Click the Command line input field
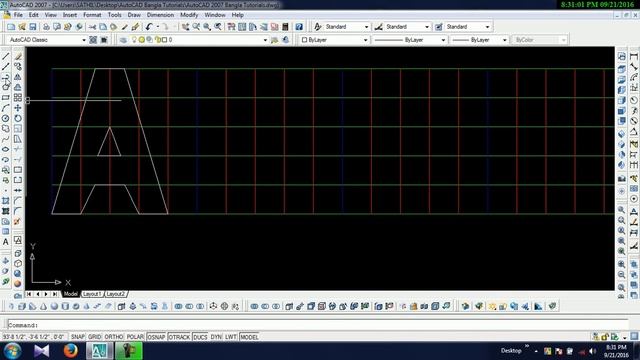The height and width of the screenshot is (360, 640). 318,325
